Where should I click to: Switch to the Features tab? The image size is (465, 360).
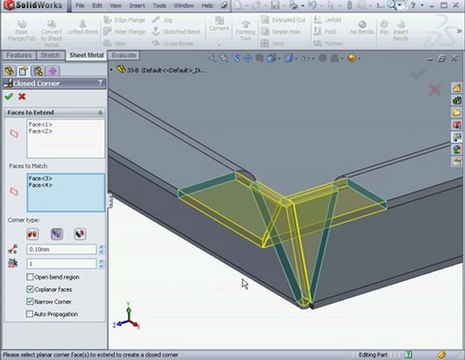pyautogui.click(x=19, y=55)
